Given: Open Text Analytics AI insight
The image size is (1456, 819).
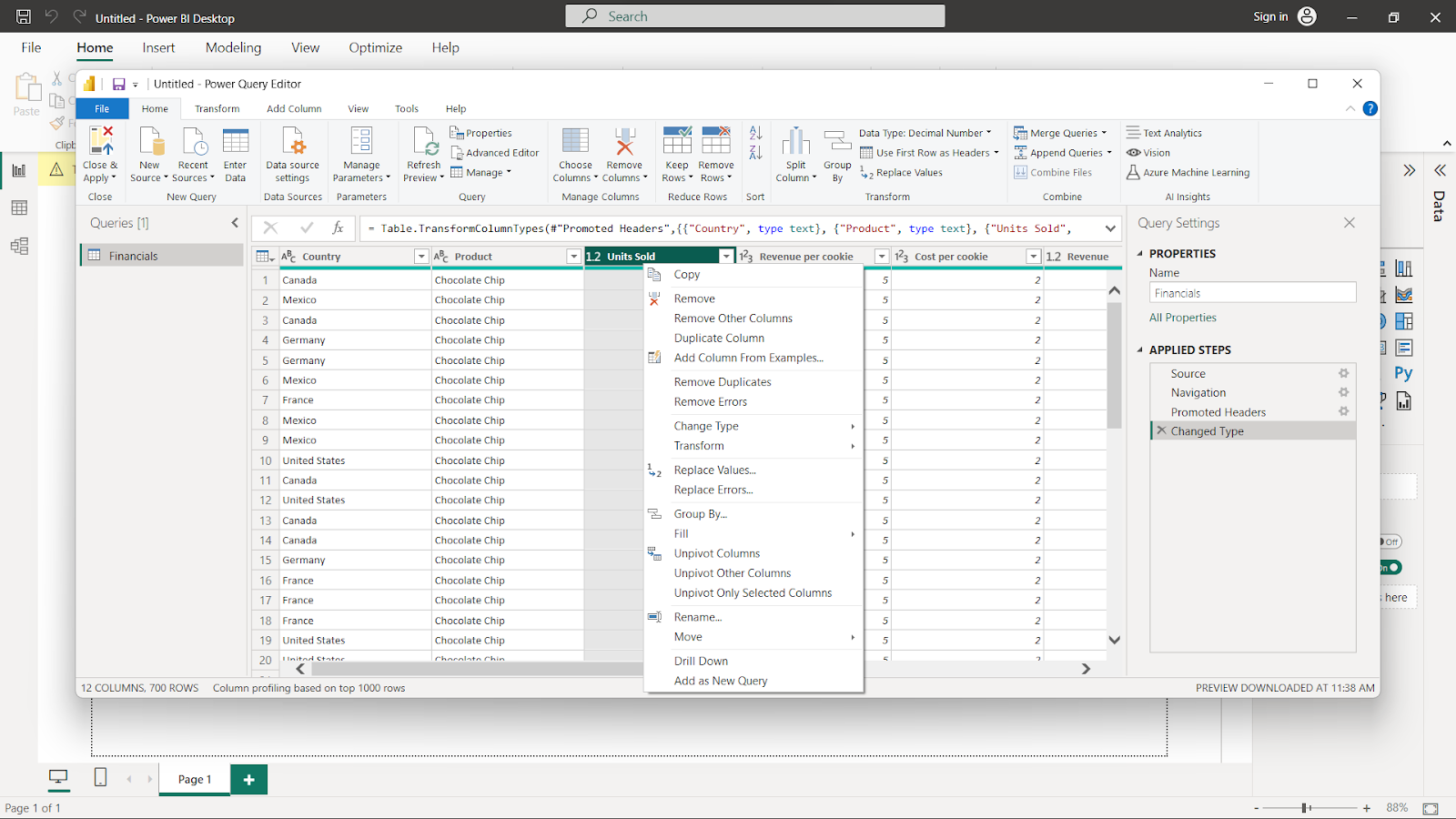Looking at the screenshot, I should [x=1164, y=133].
